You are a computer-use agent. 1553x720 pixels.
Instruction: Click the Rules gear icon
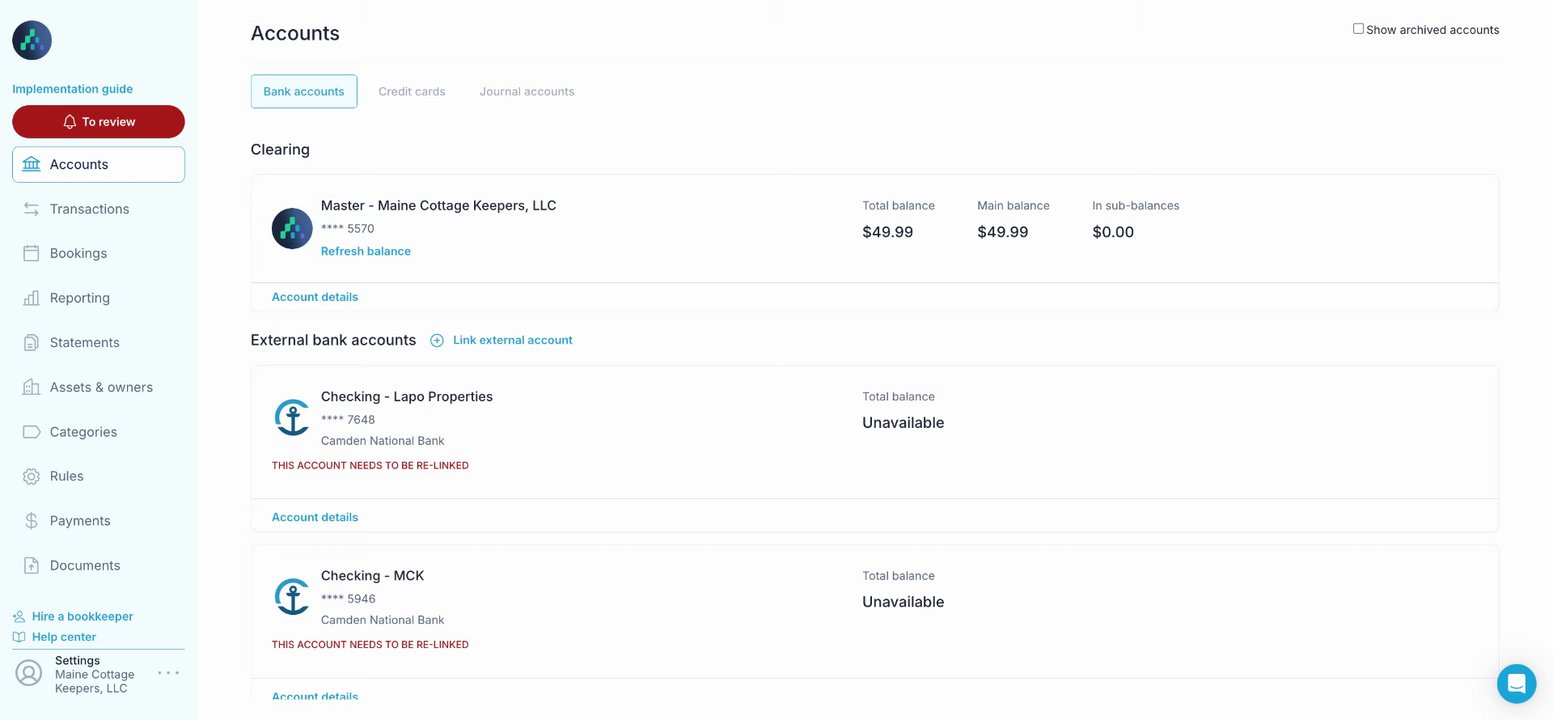[x=31, y=476]
